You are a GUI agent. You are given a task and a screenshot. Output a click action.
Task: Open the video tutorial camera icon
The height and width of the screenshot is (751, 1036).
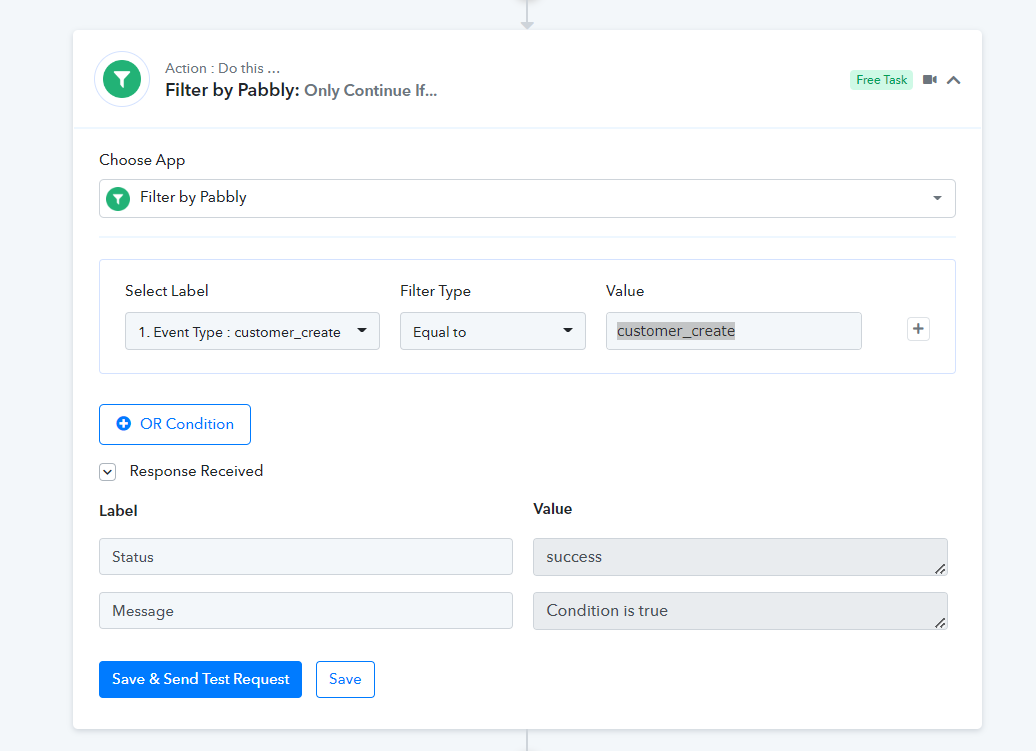coord(930,80)
